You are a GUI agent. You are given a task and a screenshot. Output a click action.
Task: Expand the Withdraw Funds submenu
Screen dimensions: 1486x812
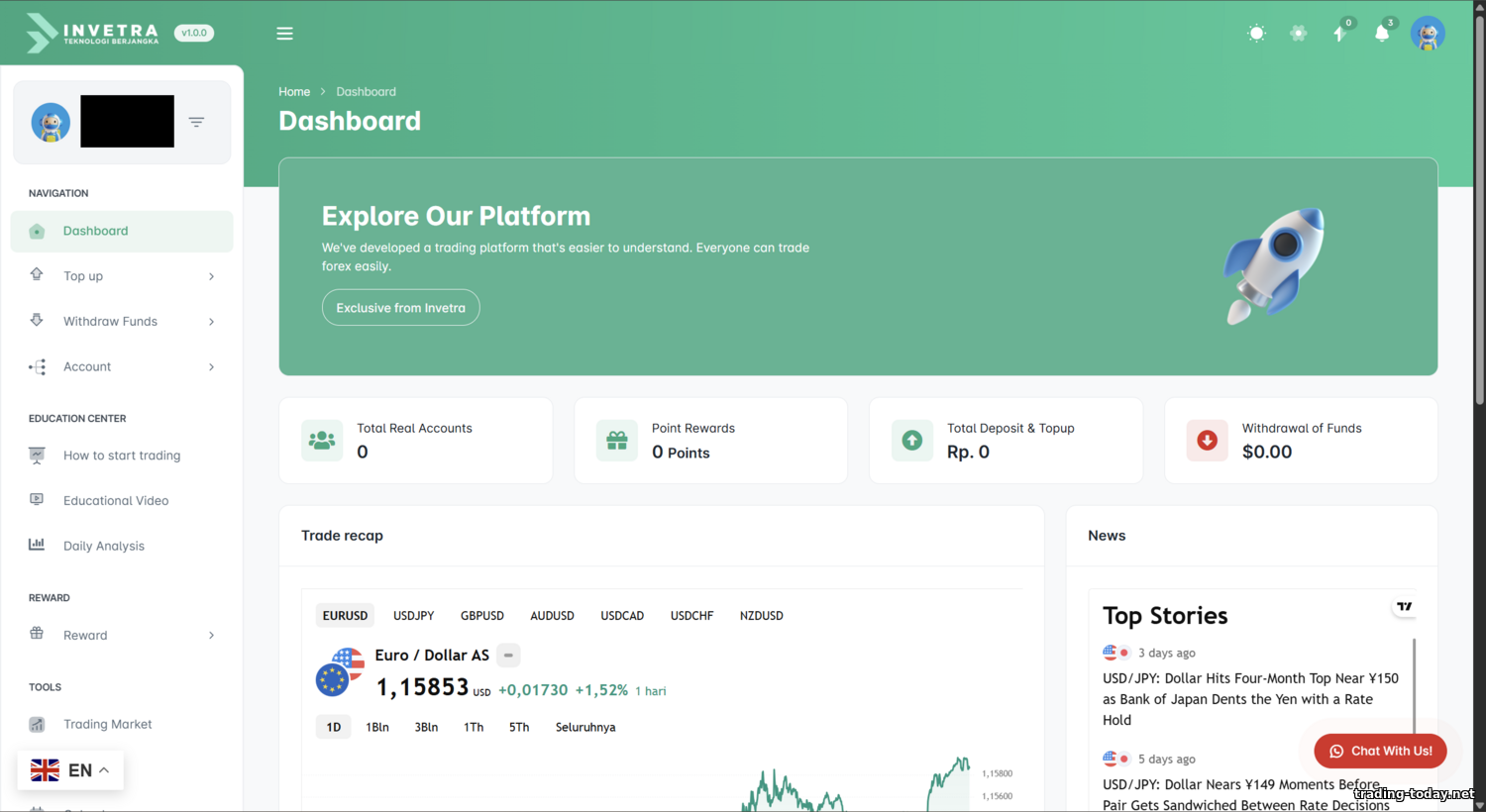(122, 322)
